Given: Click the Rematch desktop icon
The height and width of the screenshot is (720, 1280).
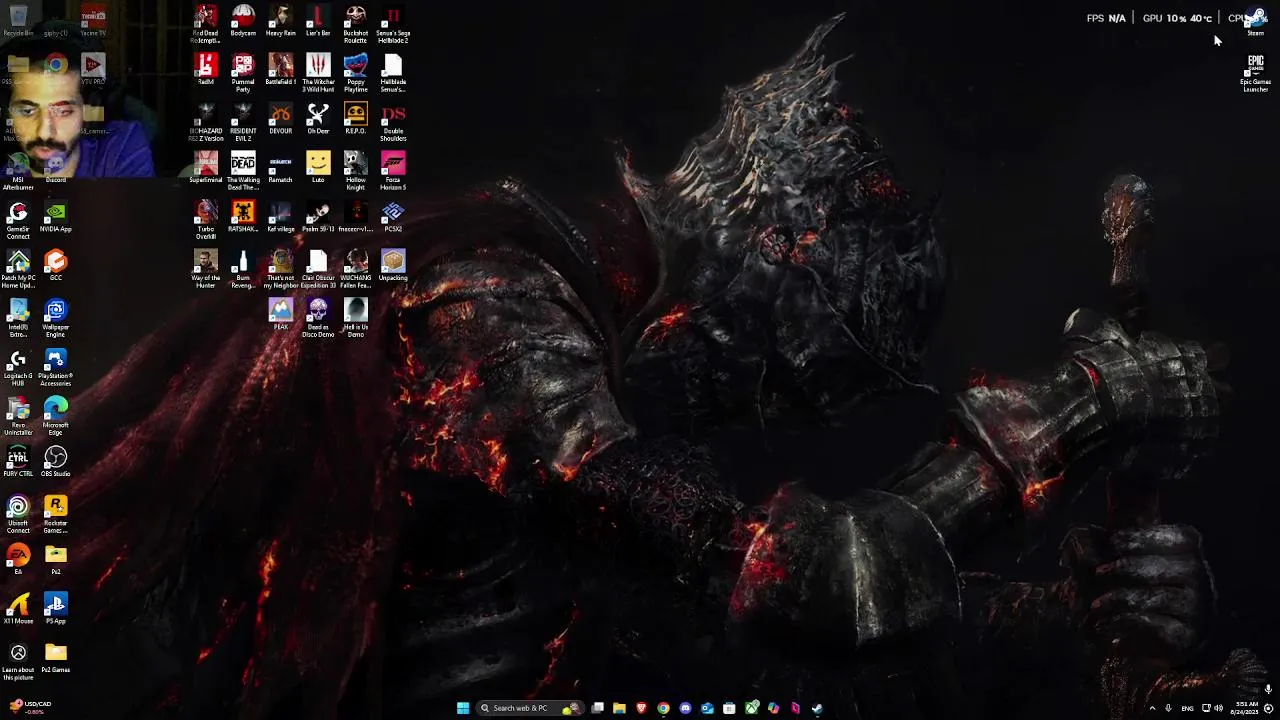Looking at the screenshot, I should tap(280, 168).
